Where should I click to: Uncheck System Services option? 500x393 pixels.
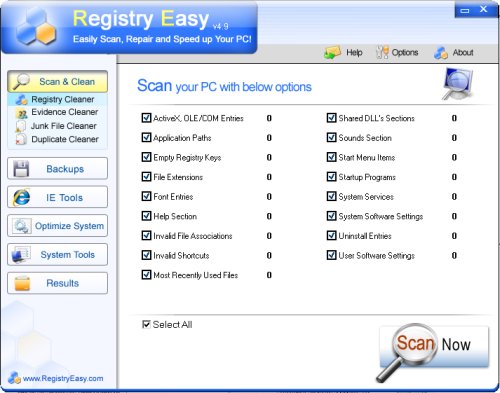pyautogui.click(x=331, y=197)
